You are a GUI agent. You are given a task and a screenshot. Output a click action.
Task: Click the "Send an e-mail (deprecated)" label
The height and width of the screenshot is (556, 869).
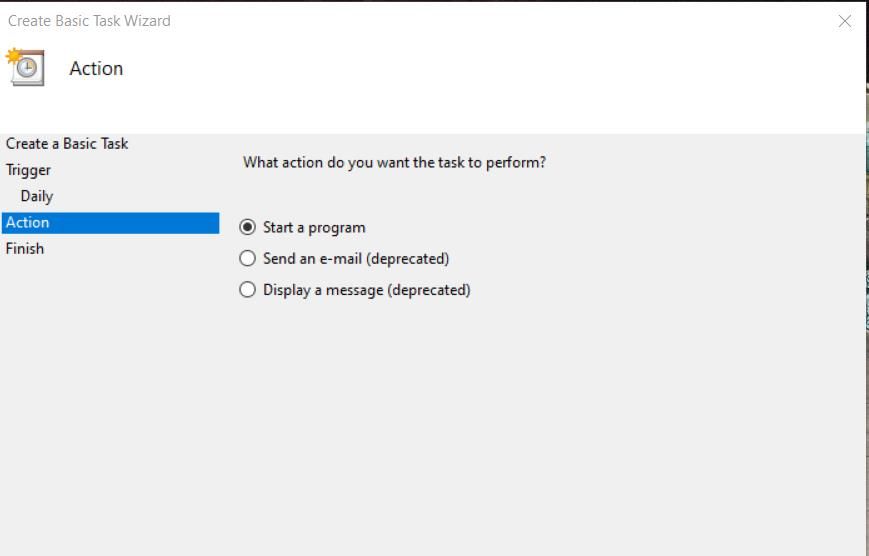click(x=356, y=258)
